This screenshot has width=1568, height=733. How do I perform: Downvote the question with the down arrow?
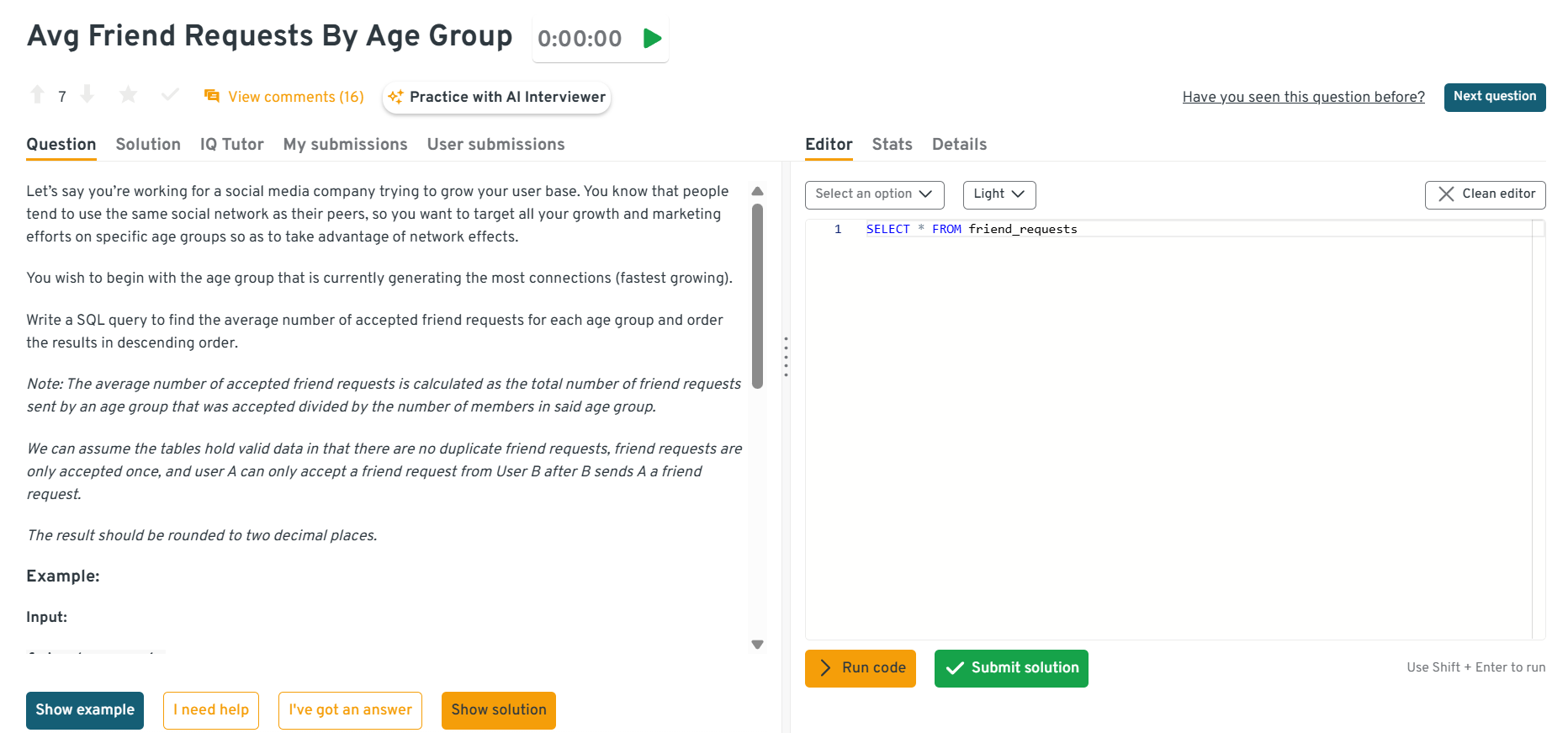tap(87, 95)
